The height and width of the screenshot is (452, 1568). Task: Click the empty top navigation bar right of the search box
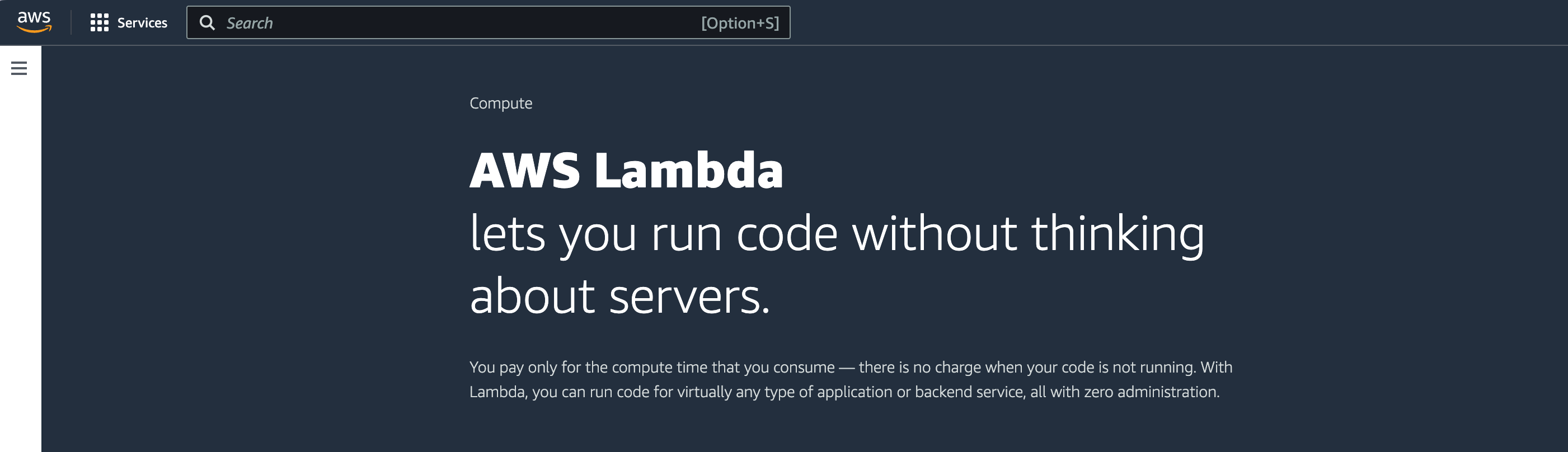(x=1157, y=22)
